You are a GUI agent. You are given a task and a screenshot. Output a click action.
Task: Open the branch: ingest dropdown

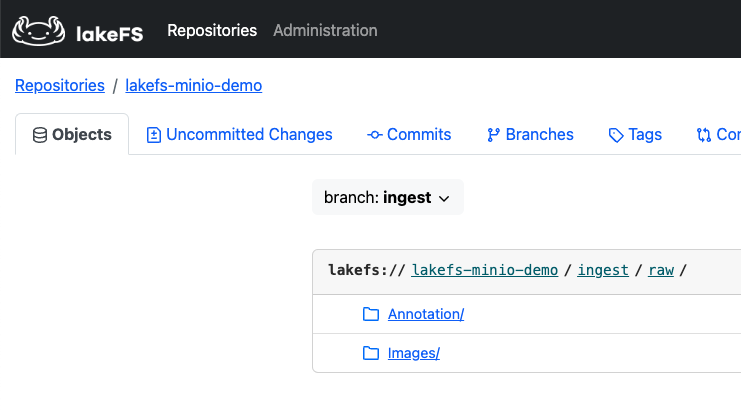pyautogui.click(x=387, y=198)
